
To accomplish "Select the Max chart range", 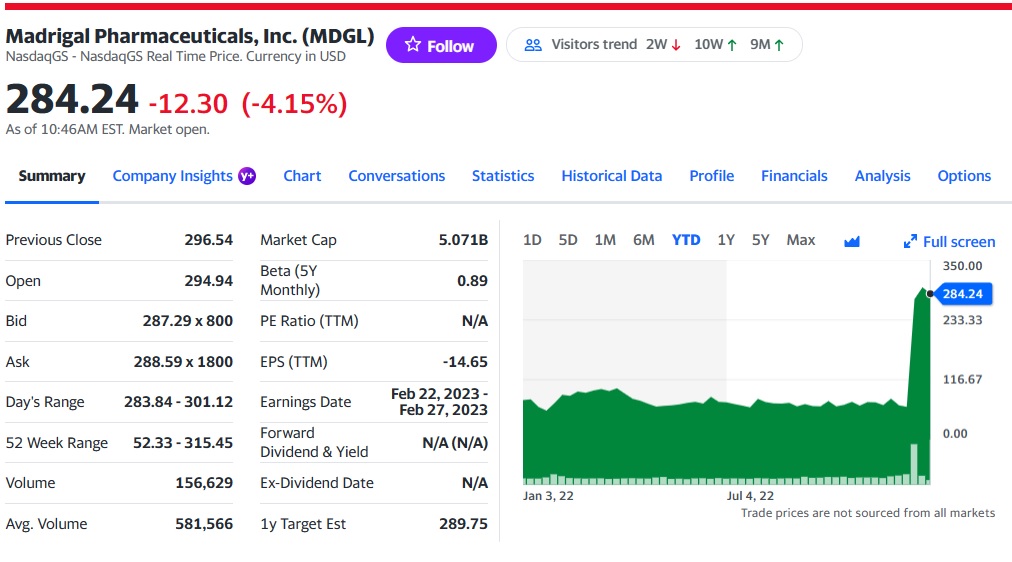I will coord(801,240).
